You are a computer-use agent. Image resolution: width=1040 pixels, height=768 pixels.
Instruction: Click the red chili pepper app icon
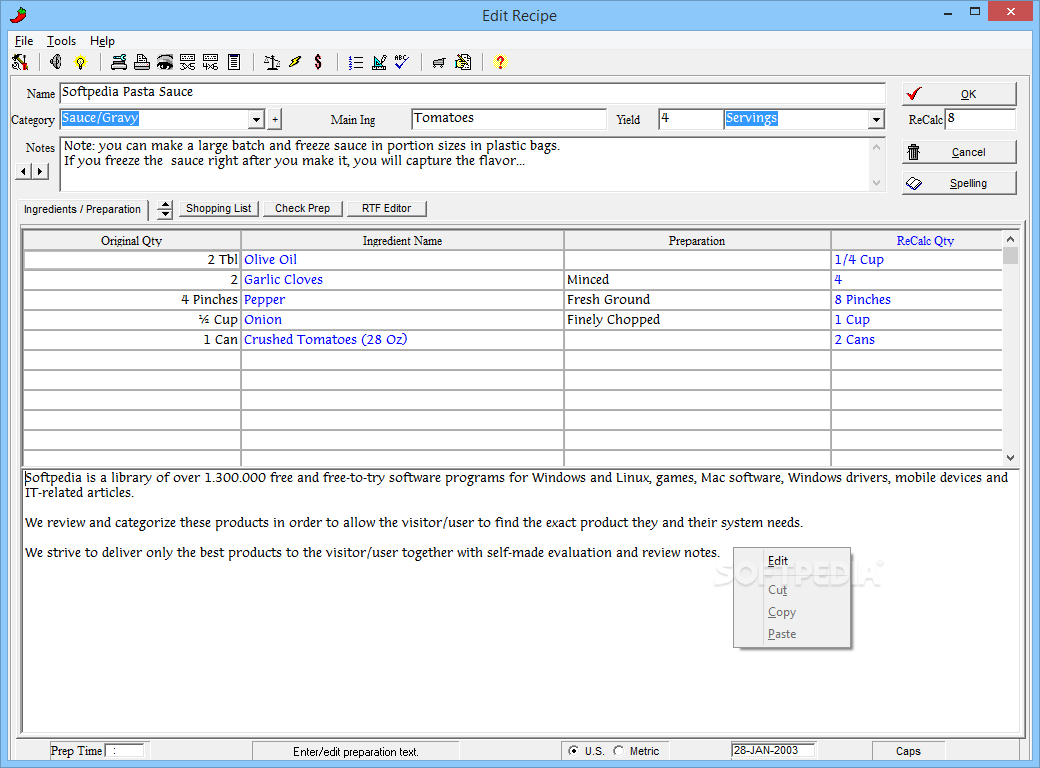click(x=19, y=15)
